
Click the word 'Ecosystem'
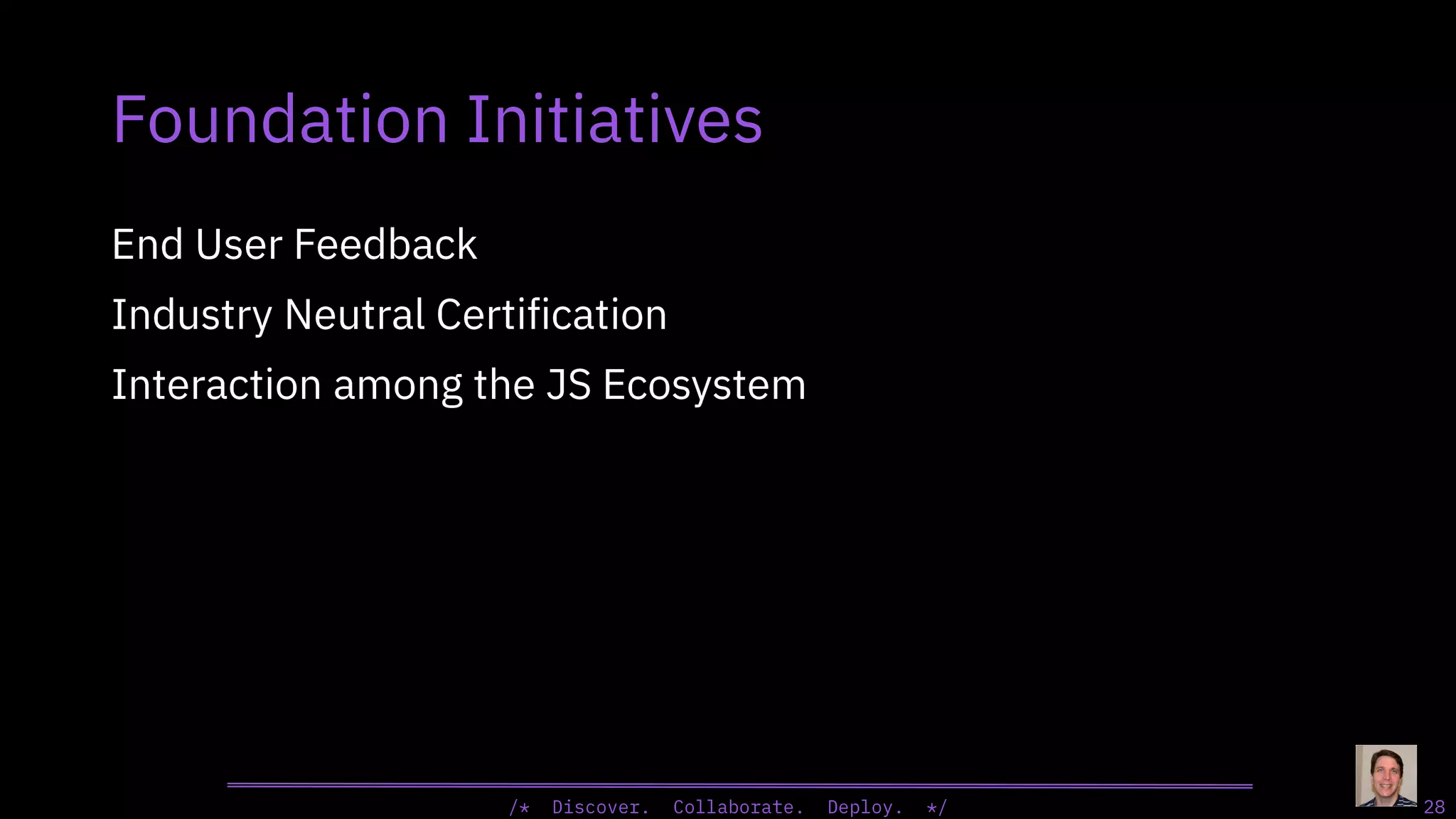704,385
